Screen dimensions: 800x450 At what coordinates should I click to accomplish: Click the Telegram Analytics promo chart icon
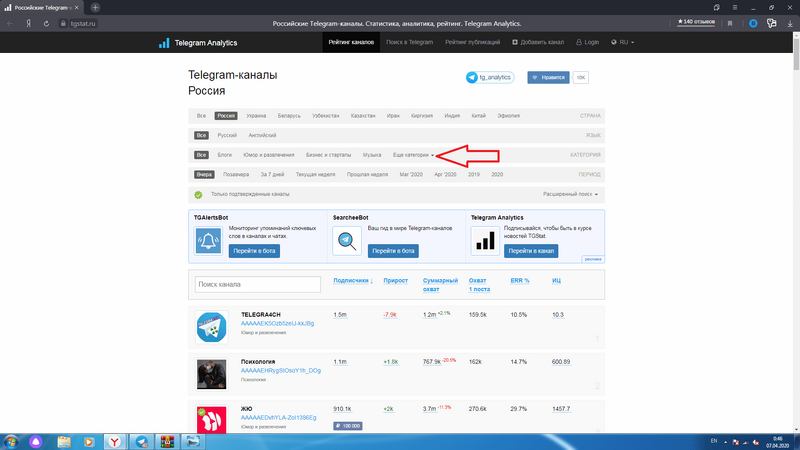pos(486,241)
